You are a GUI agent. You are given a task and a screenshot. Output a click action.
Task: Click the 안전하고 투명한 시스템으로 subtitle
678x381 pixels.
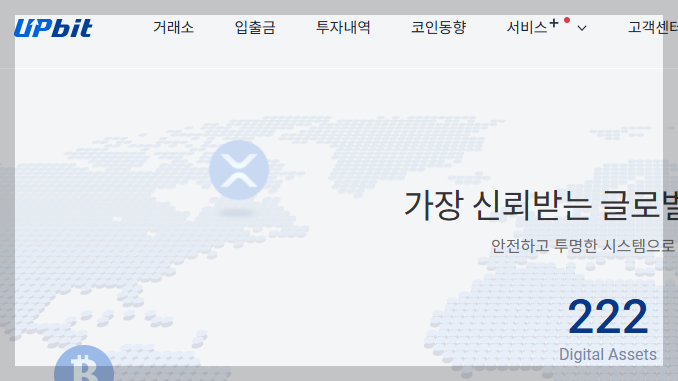(x=584, y=246)
